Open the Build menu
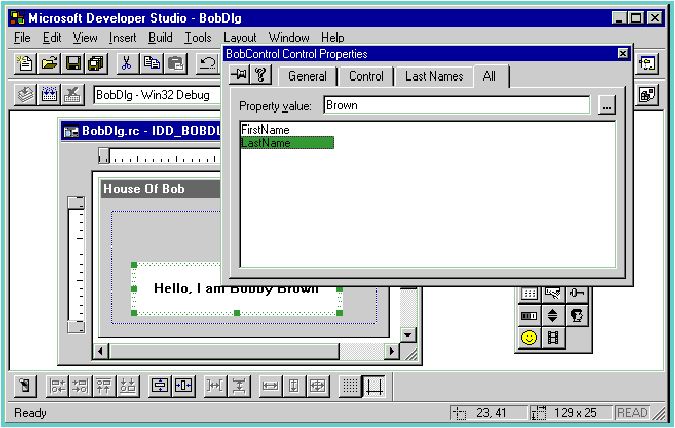This screenshot has height=428, width=675. [160, 37]
